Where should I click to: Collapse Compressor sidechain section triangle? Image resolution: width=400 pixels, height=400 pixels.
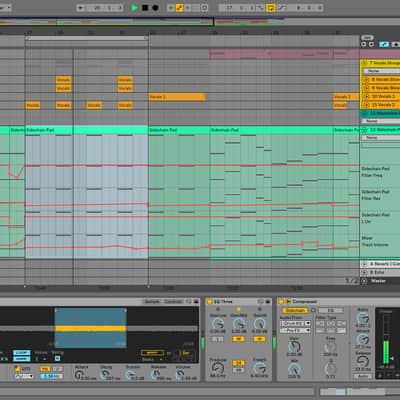coord(288,302)
